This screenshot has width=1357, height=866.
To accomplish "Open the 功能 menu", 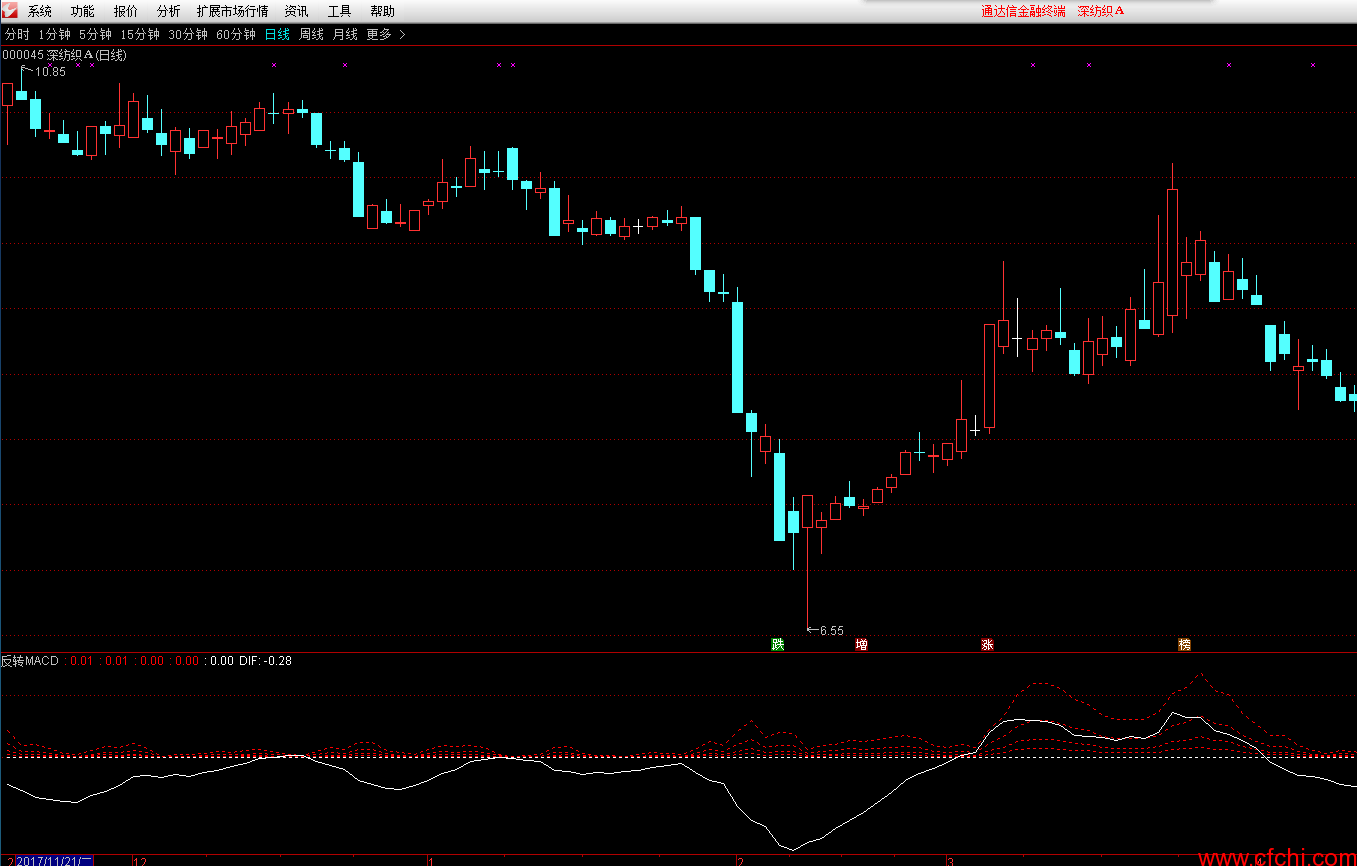I will click(x=83, y=11).
